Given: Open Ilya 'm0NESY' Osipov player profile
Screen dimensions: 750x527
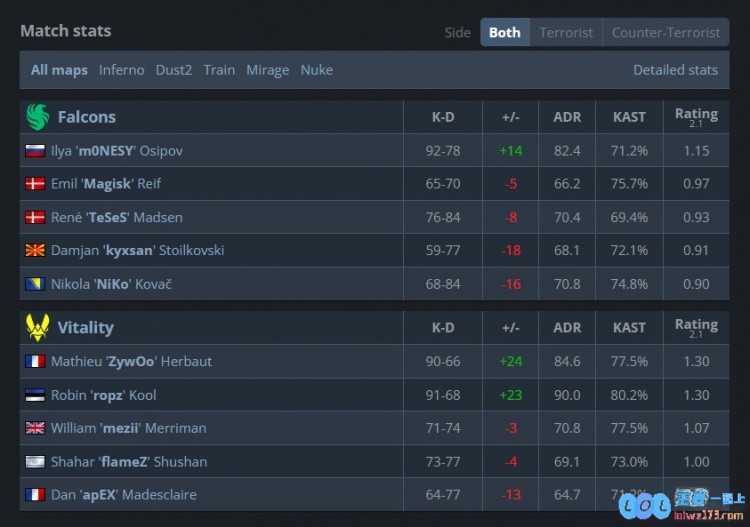Looking at the screenshot, I should (x=117, y=151).
